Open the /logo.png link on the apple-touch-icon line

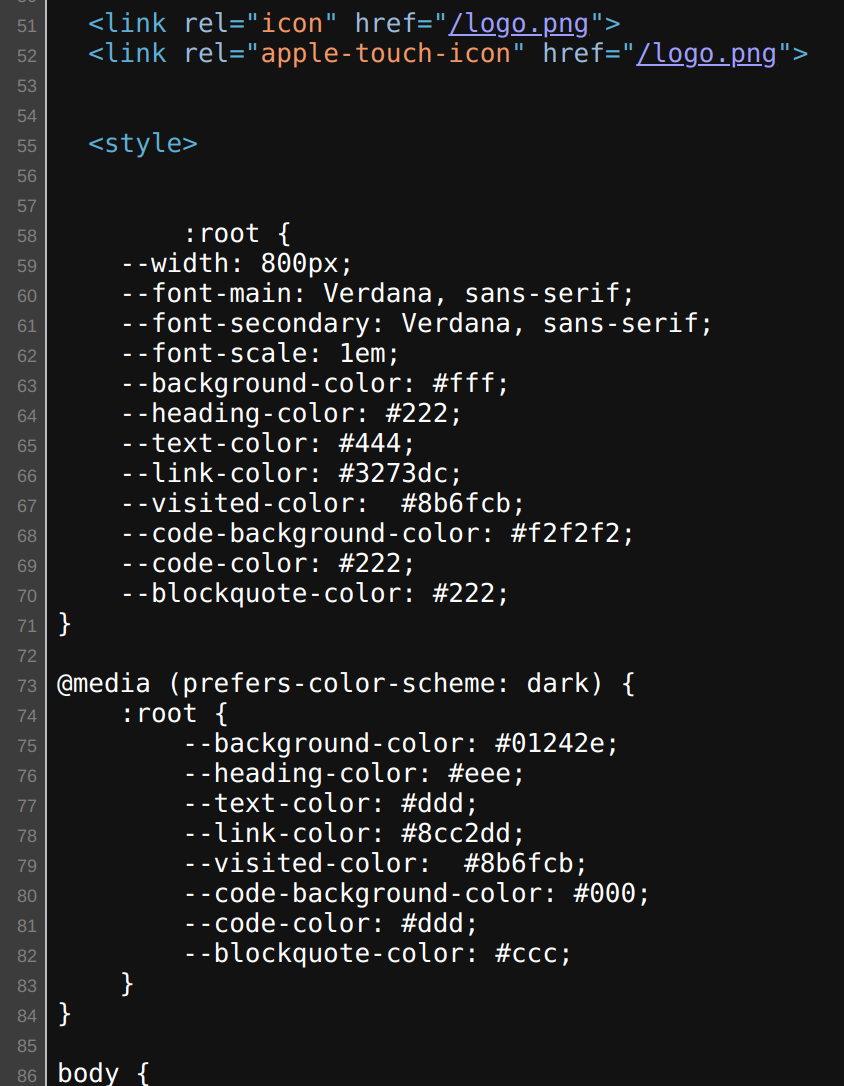[706, 52]
